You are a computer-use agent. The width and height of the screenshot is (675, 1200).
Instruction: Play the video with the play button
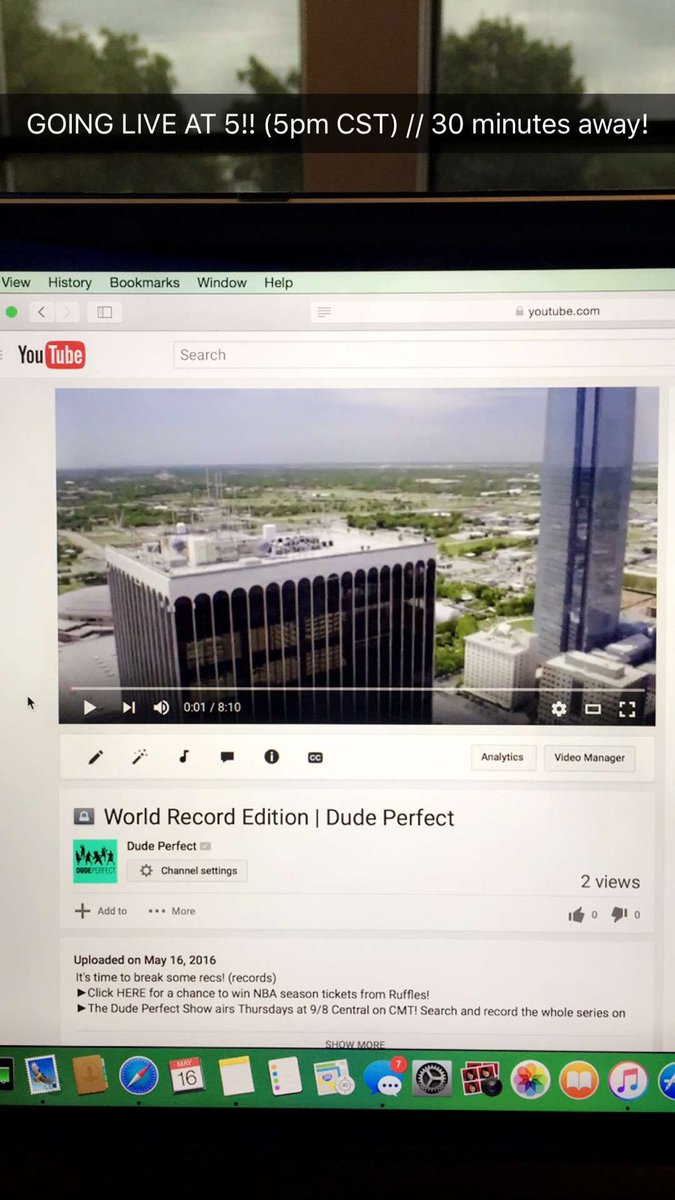[x=90, y=708]
